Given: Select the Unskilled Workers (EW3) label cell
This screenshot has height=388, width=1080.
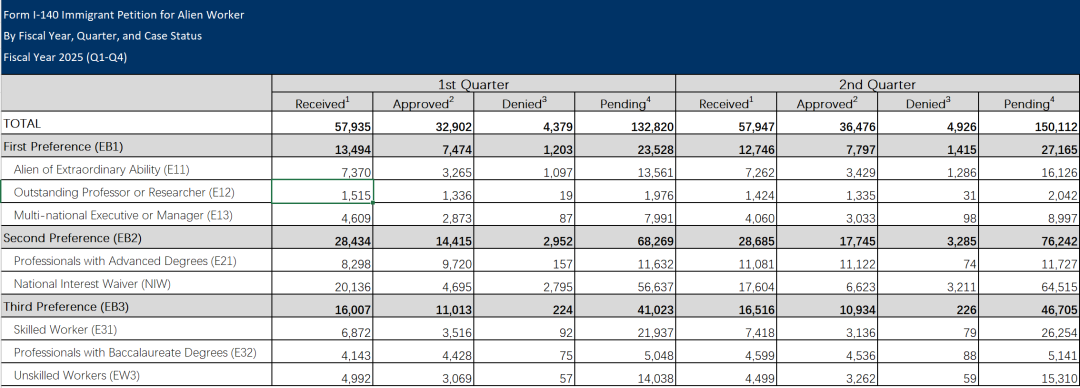Looking at the screenshot, I should pos(136,376).
